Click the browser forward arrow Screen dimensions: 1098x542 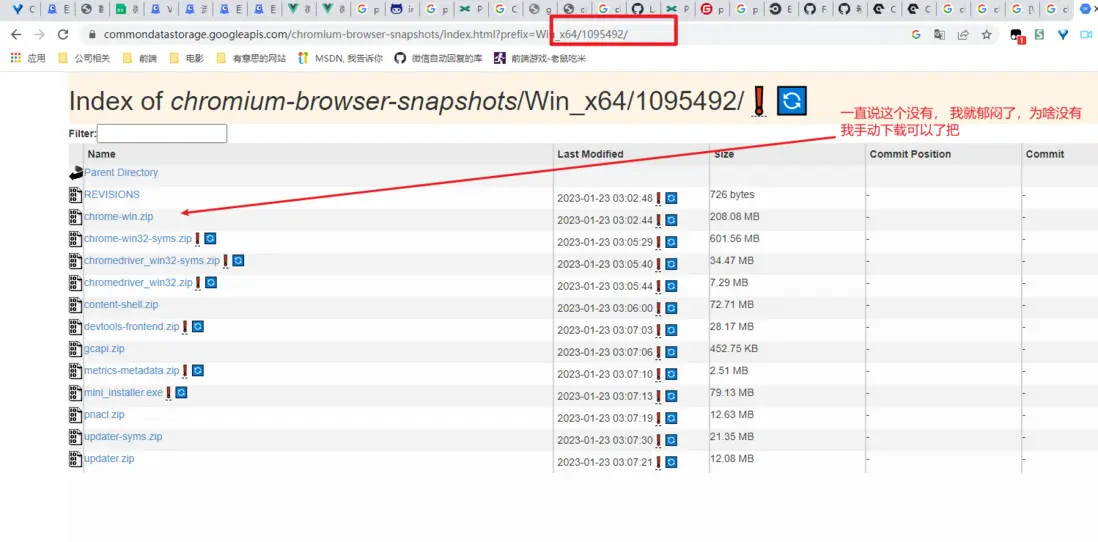[x=39, y=34]
